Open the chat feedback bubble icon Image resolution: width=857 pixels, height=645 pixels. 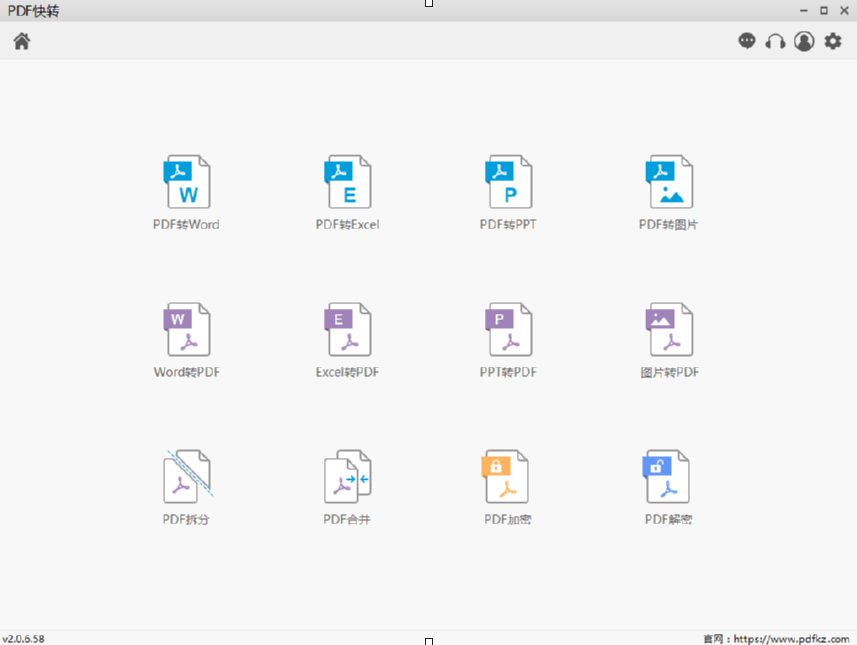(747, 41)
